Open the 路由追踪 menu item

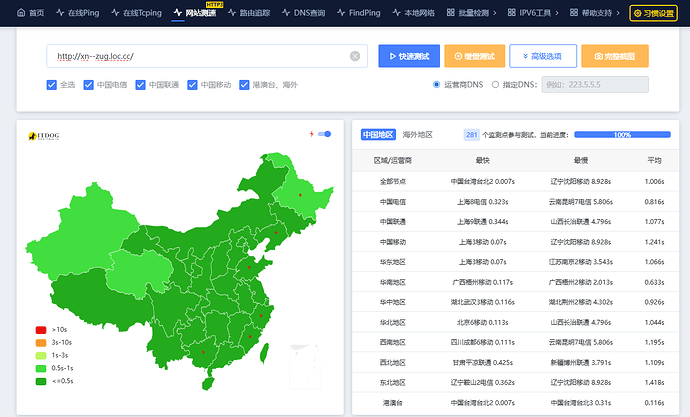coord(249,13)
